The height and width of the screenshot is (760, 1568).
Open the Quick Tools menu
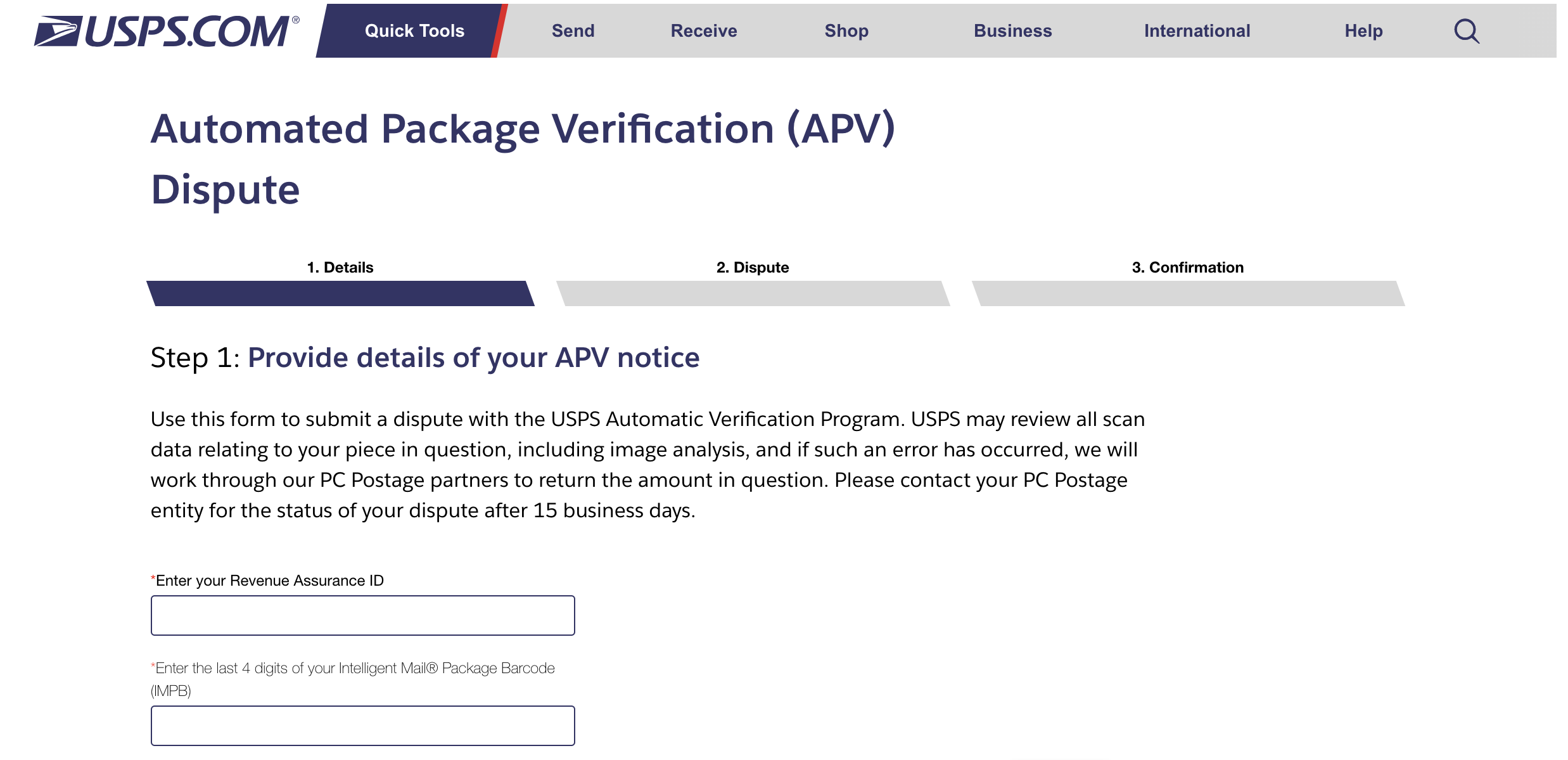pos(414,30)
